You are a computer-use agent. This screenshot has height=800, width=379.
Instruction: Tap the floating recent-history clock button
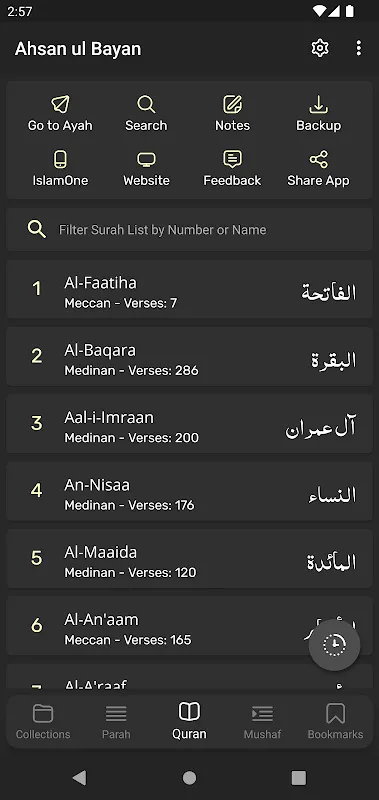point(335,645)
